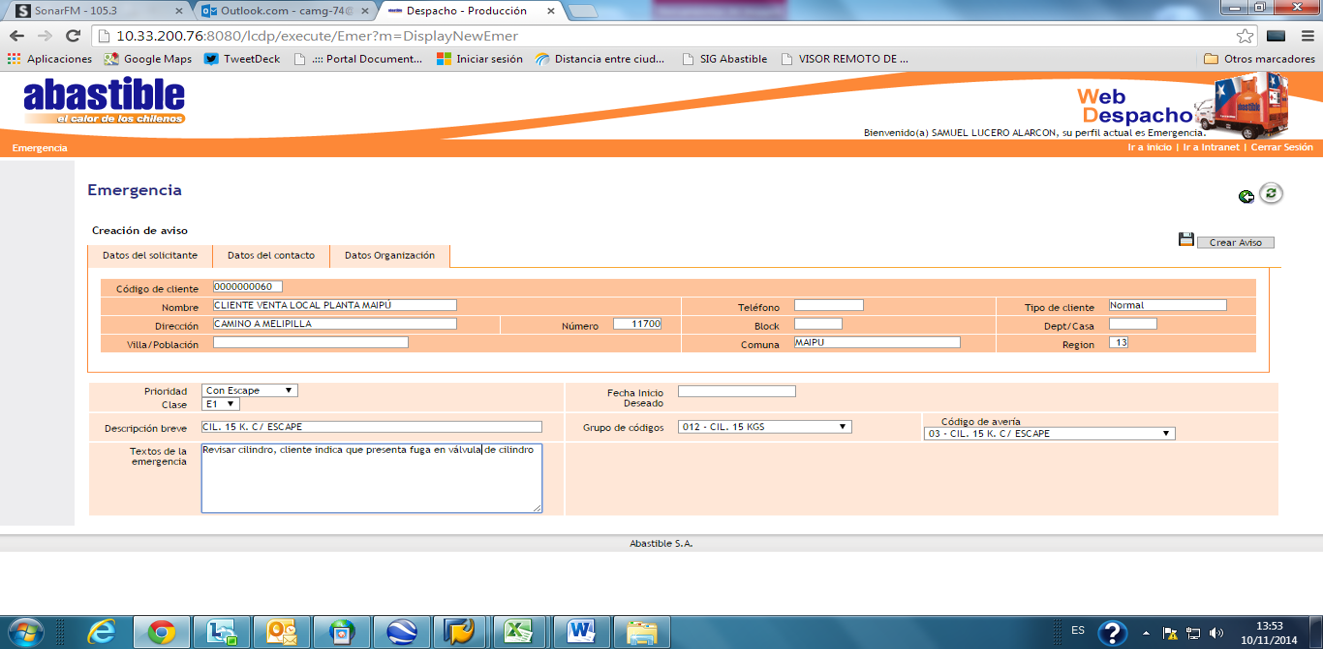1323x649 pixels.
Task: Click the Fecha Inicio Deseado field
Action: pyautogui.click(x=737, y=391)
